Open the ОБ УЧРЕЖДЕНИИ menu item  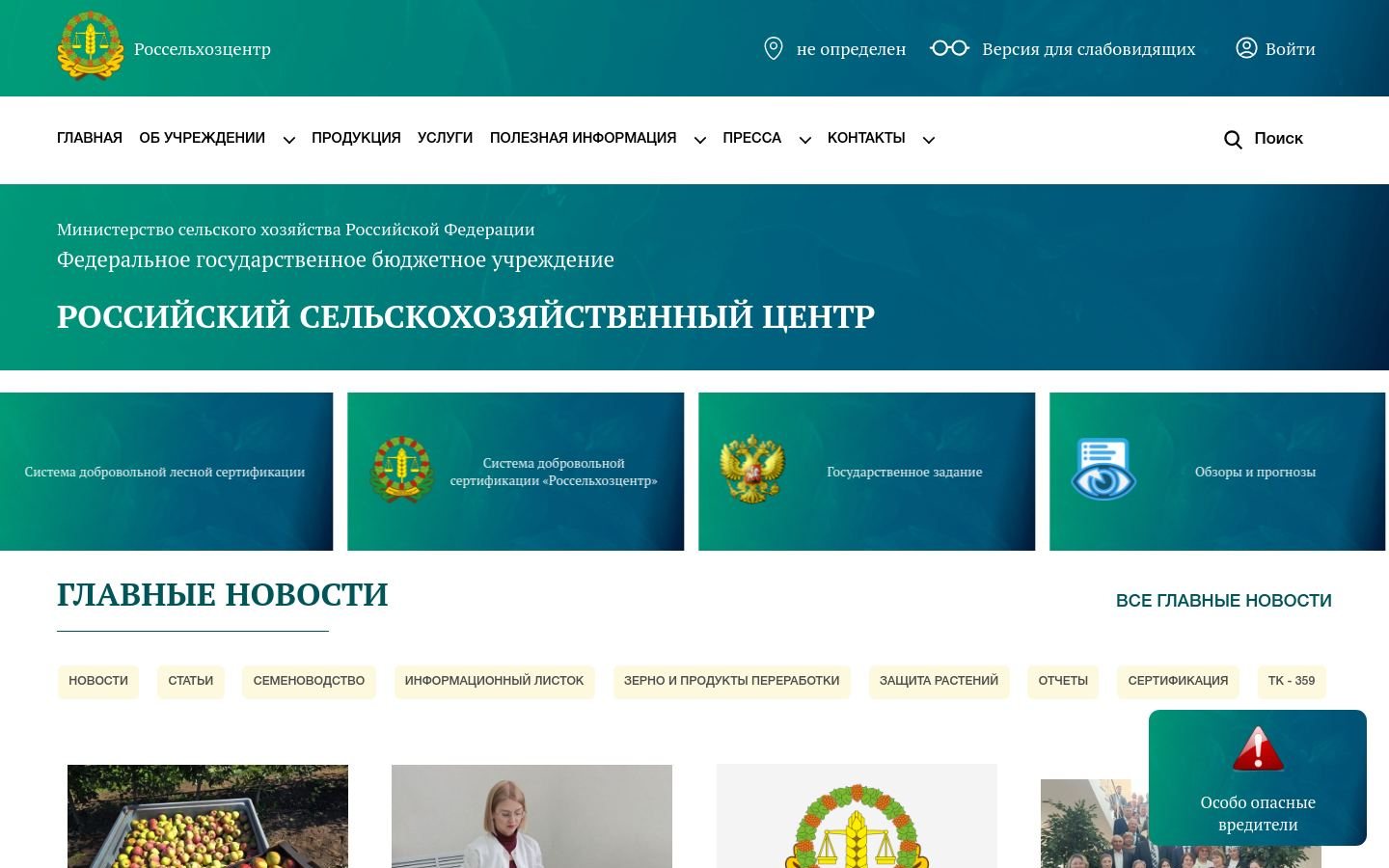[202, 138]
